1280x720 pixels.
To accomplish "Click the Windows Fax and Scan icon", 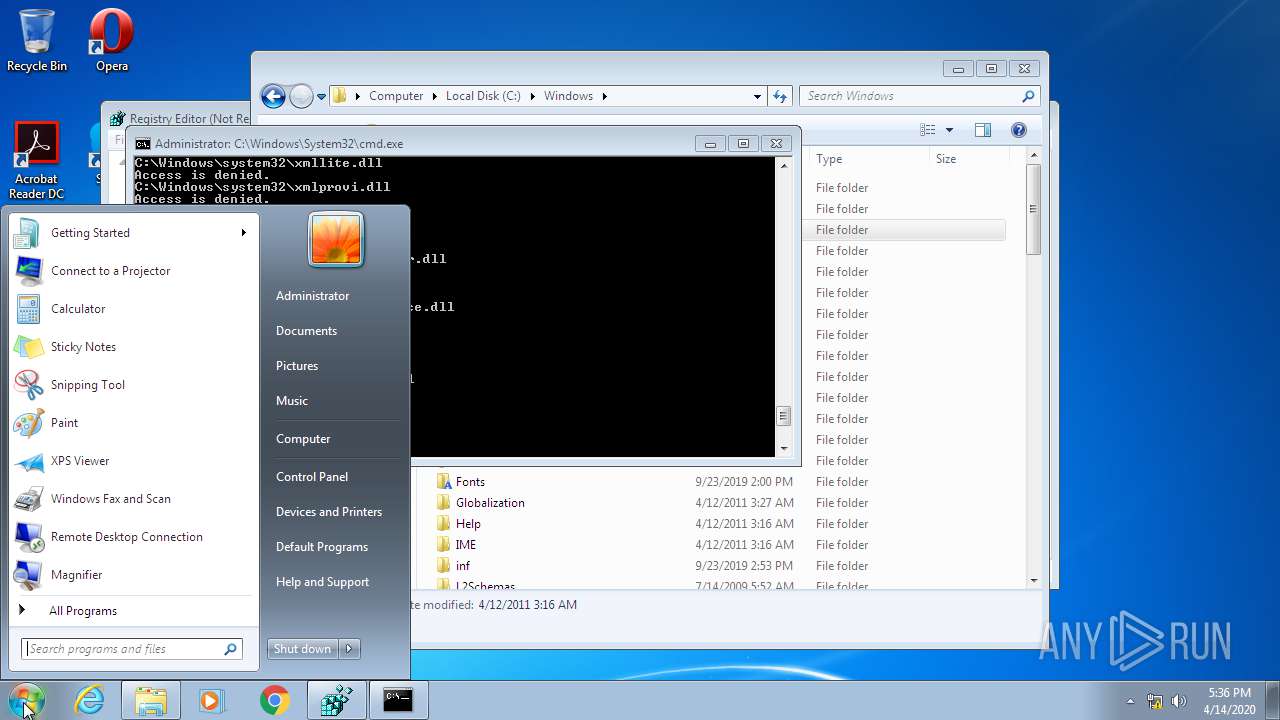I will pos(28,499).
